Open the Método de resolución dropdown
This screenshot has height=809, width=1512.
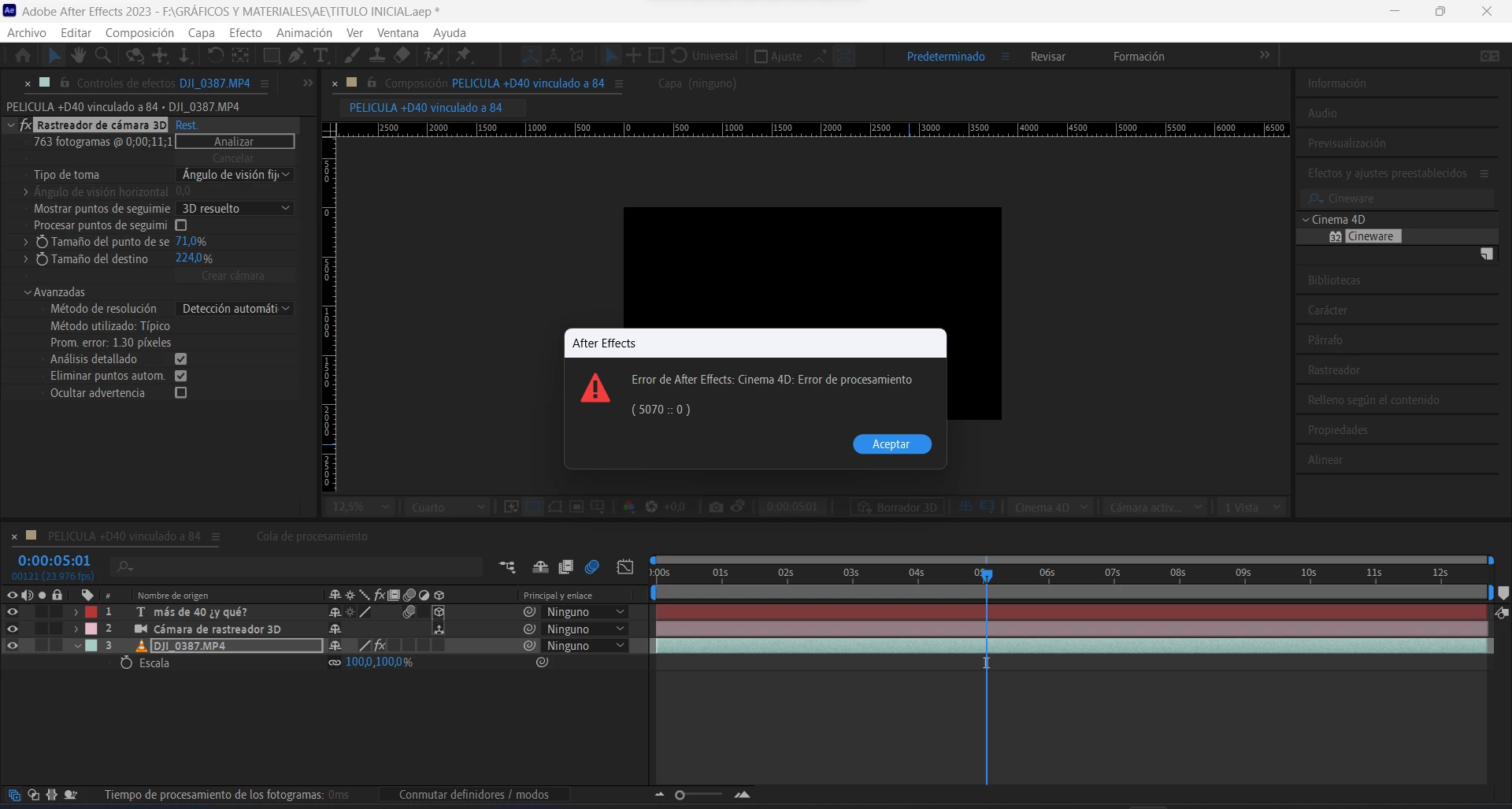pyautogui.click(x=235, y=309)
